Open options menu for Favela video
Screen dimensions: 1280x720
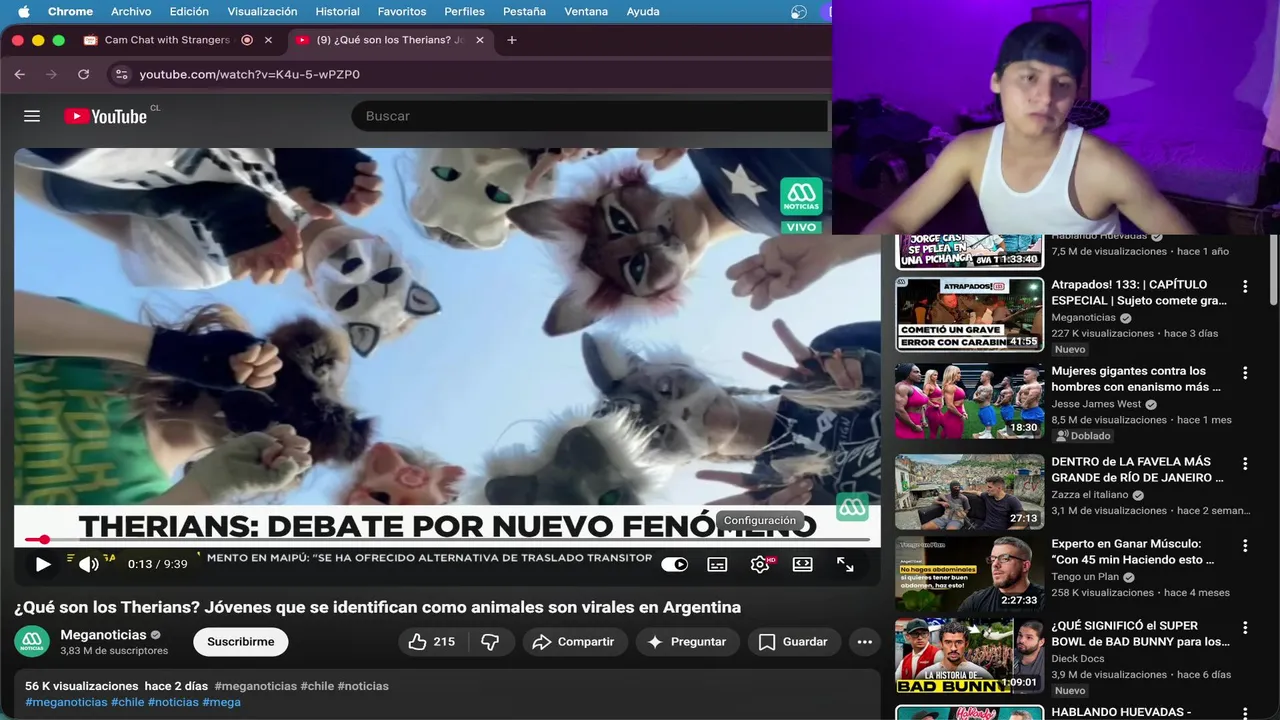(1245, 464)
